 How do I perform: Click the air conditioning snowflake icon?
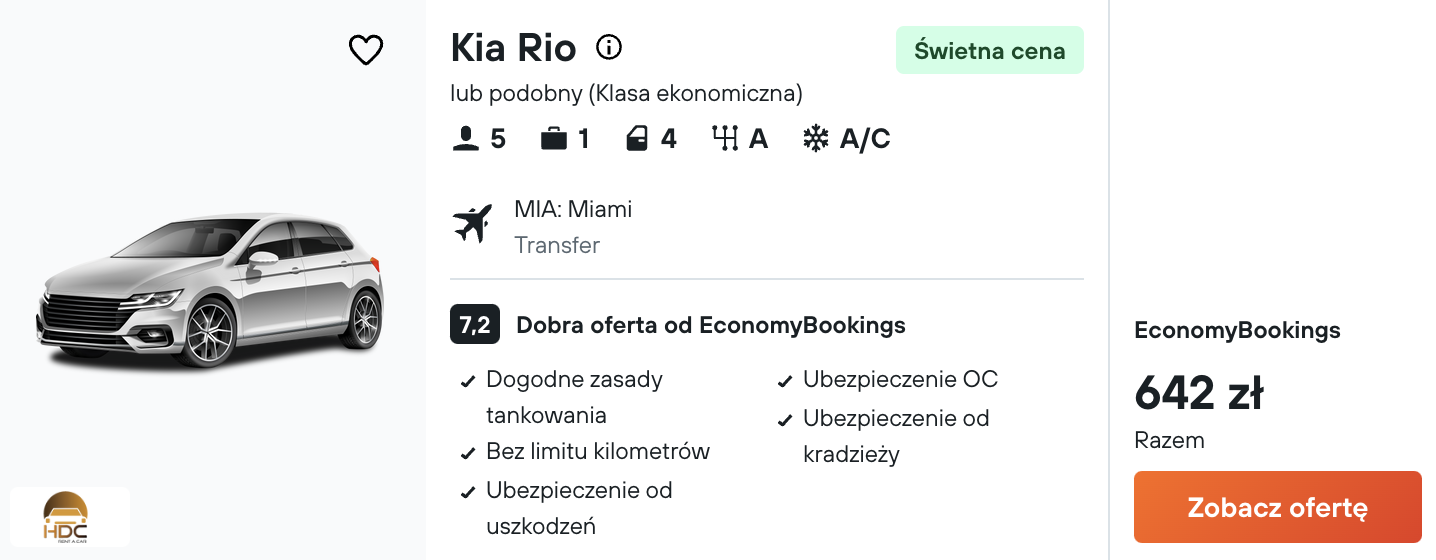point(816,139)
